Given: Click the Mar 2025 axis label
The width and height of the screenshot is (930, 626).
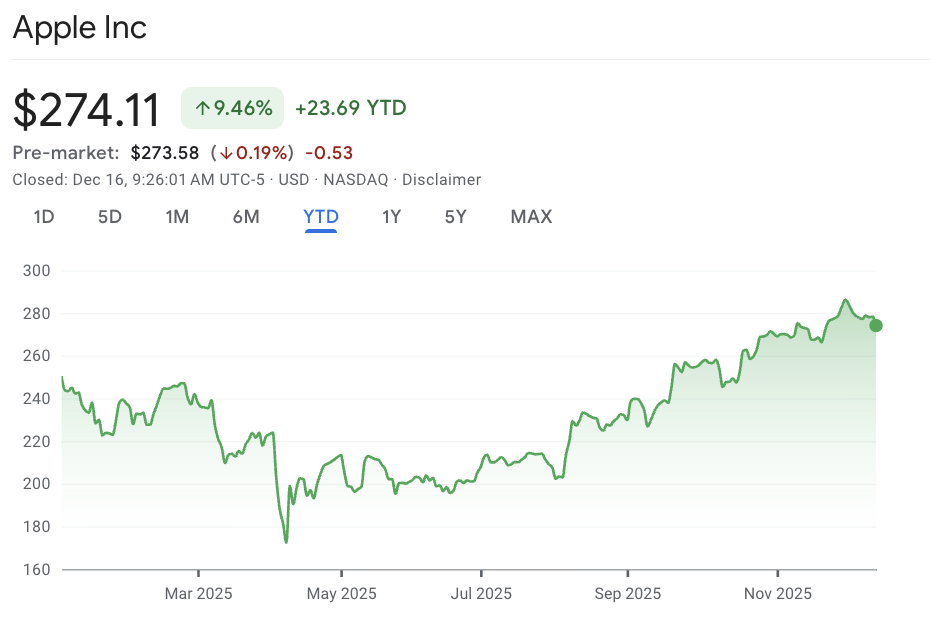Looking at the screenshot, I should [x=198, y=594].
